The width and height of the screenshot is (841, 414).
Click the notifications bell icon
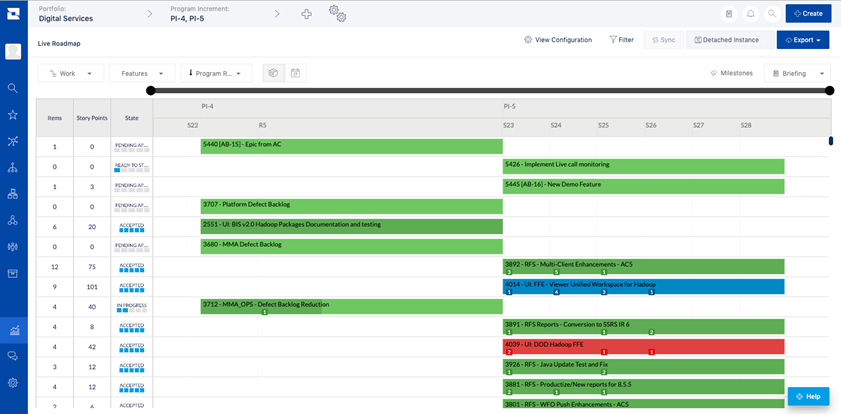click(750, 14)
